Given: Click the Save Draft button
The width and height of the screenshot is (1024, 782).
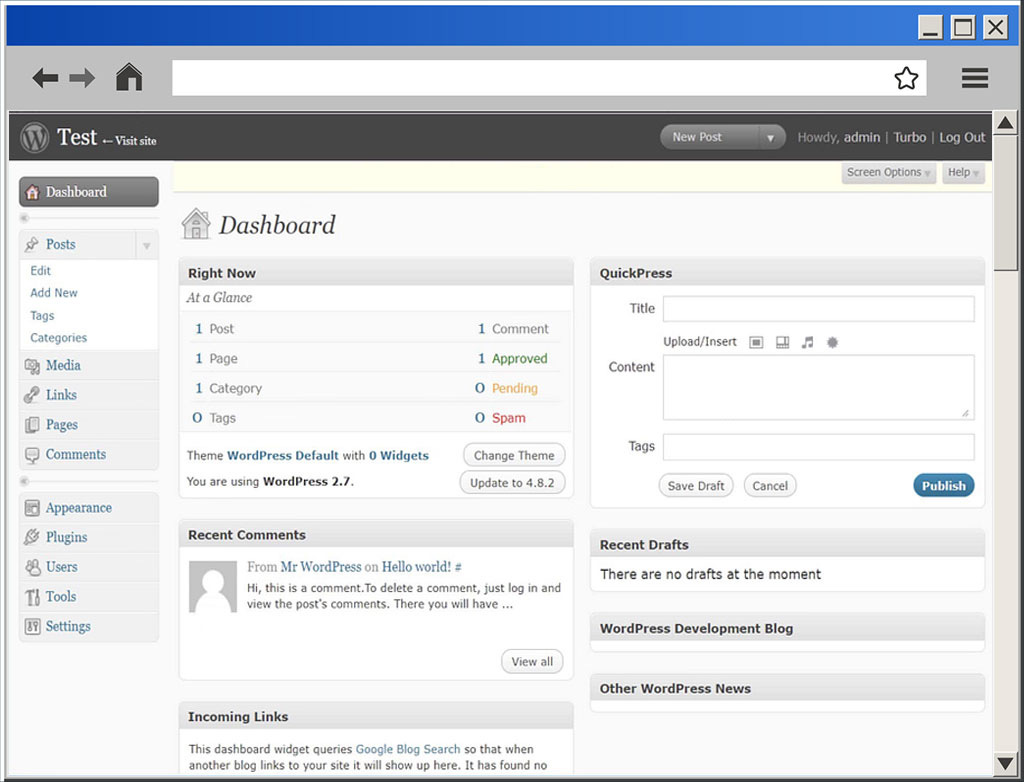Looking at the screenshot, I should (696, 486).
